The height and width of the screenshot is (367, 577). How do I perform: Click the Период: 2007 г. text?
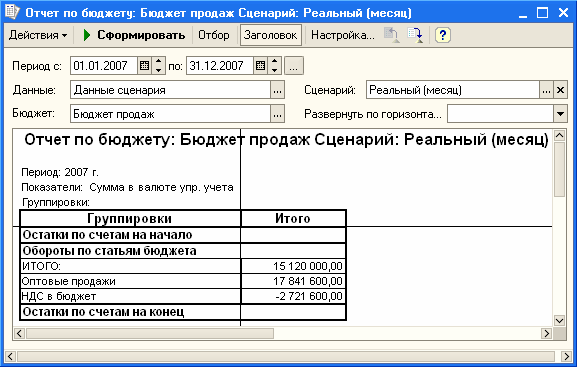tap(60, 172)
